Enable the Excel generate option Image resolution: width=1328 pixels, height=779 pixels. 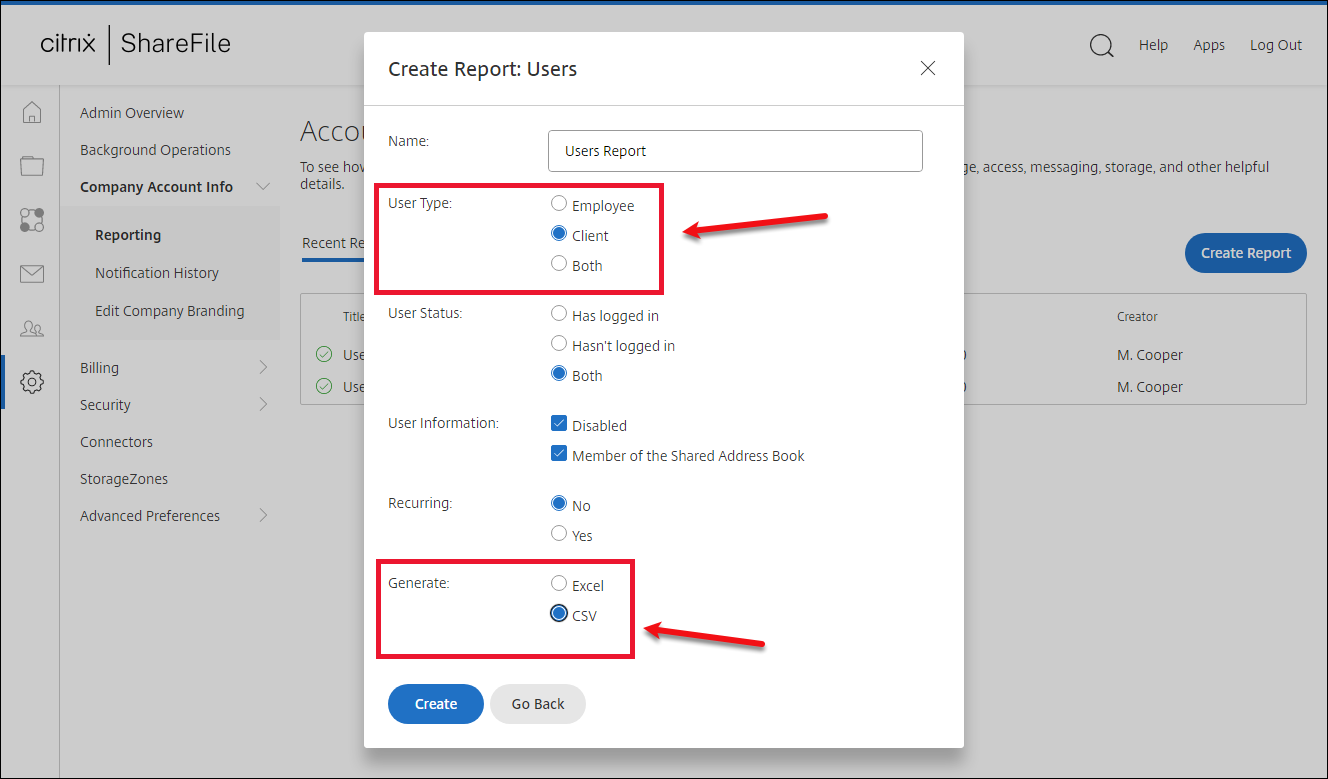pyautogui.click(x=559, y=584)
